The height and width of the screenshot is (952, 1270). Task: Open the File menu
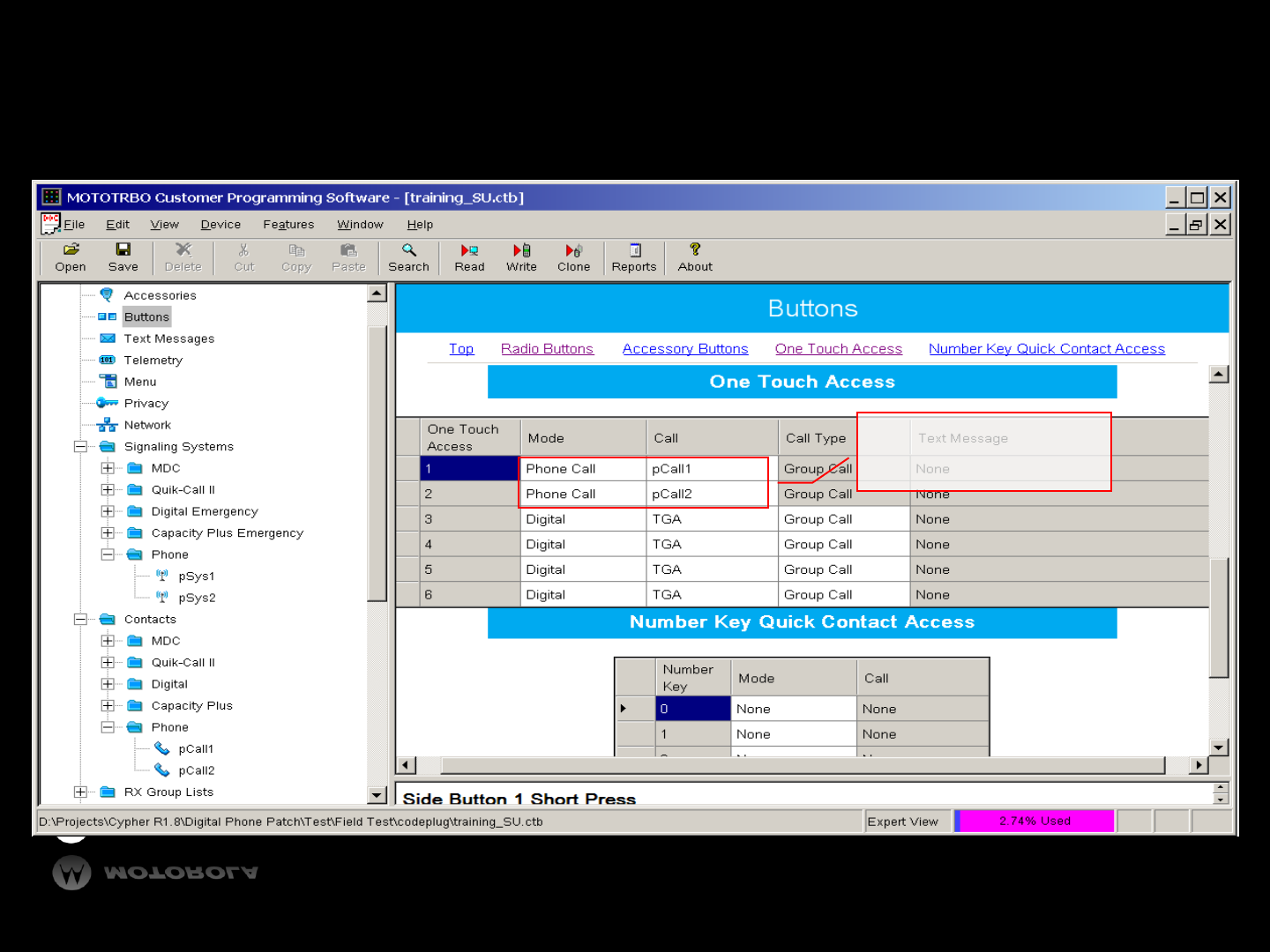74,224
